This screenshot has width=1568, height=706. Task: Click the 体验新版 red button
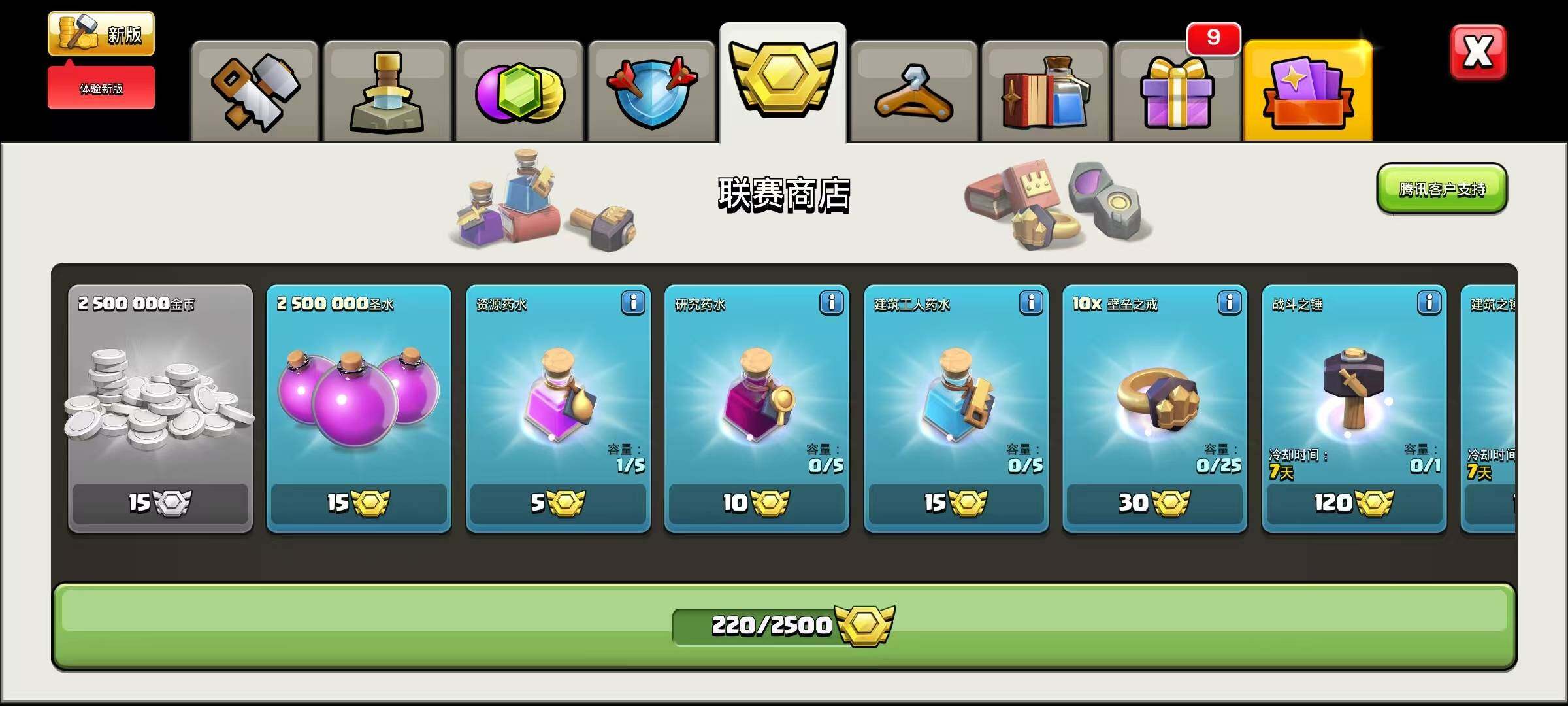(x=101, y=88)
